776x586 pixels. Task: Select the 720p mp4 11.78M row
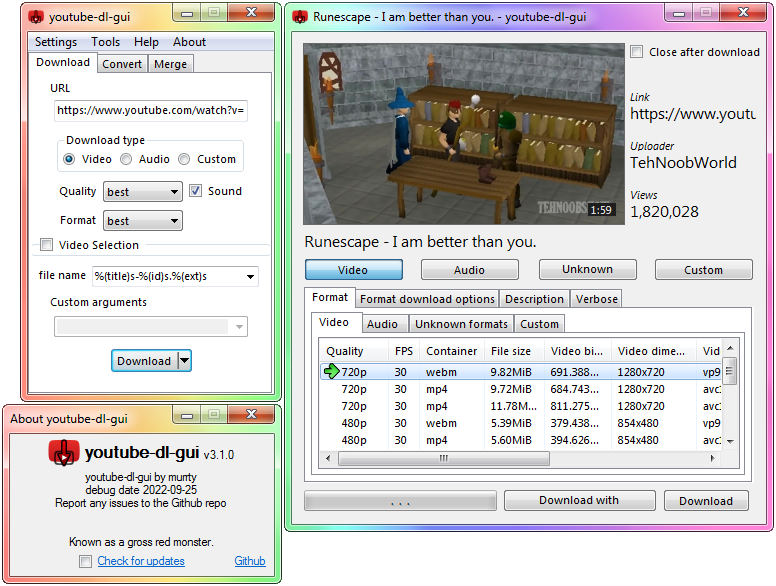[x=521, y=406]
